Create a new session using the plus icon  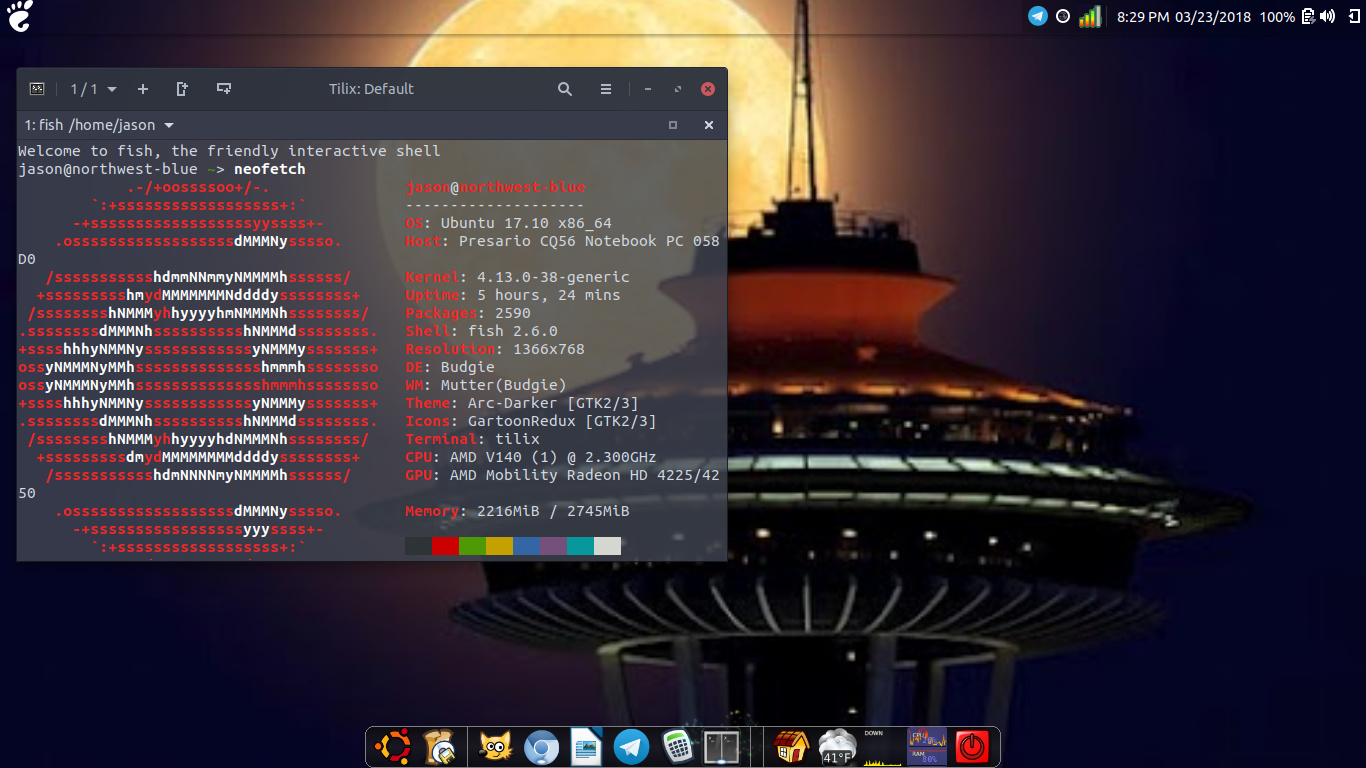coord(143,89)
